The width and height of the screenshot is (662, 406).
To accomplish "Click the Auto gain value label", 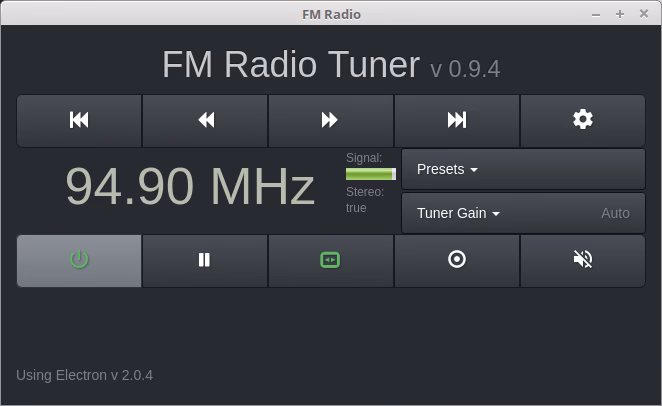I will click(615, 213).
